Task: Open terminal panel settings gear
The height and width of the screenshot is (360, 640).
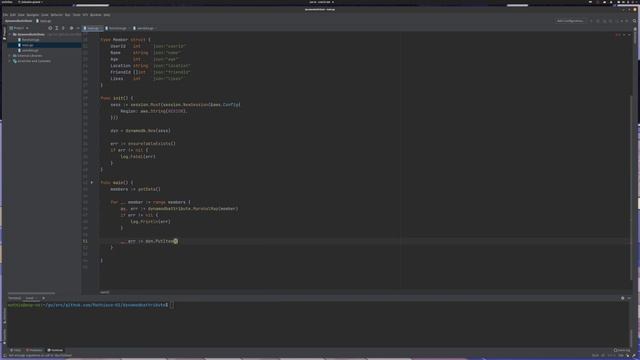Action: click(622, 298)
